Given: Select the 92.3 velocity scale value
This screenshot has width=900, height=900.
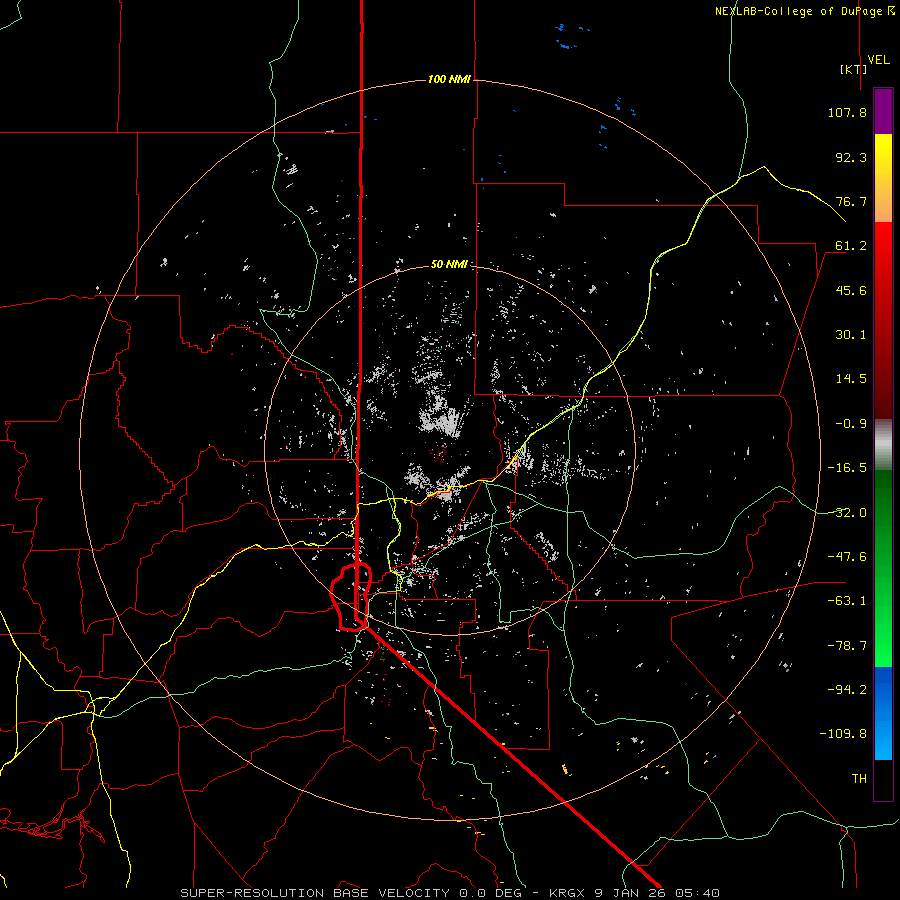Looking at the screenshot, I should click(851, 157).
